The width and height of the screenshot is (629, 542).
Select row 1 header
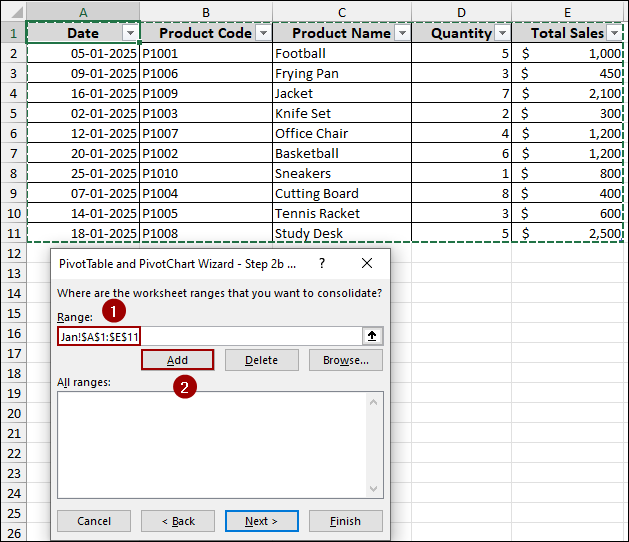click(14, 33)
